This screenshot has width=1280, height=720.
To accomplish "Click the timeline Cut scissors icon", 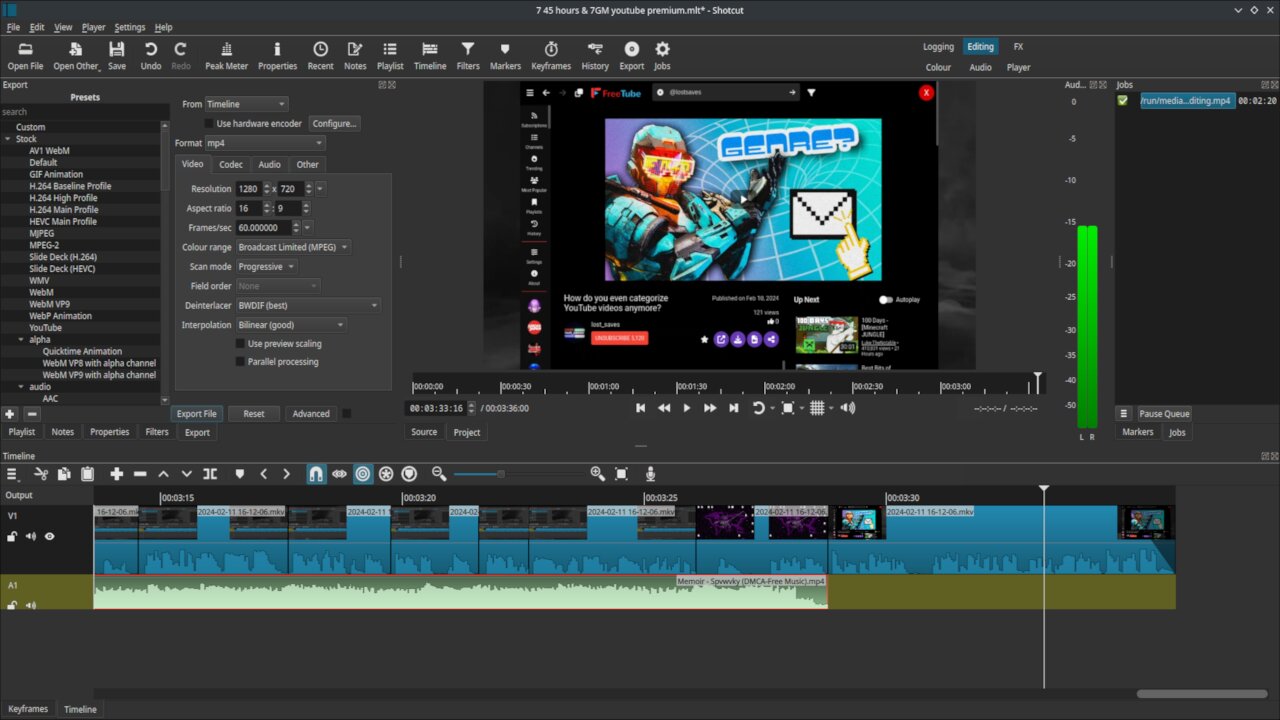I will pyautogui.click(x=41, y=474).
